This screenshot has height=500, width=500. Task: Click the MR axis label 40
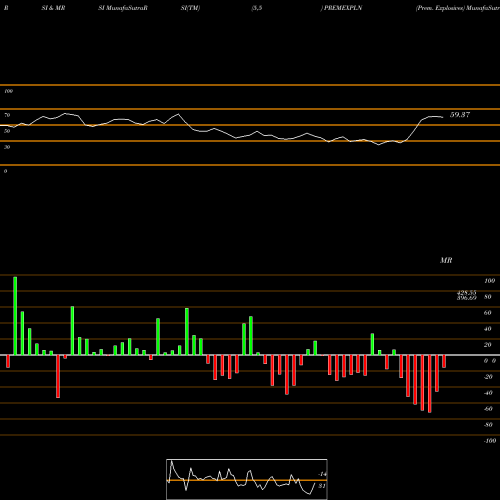[x=488, y=329]
